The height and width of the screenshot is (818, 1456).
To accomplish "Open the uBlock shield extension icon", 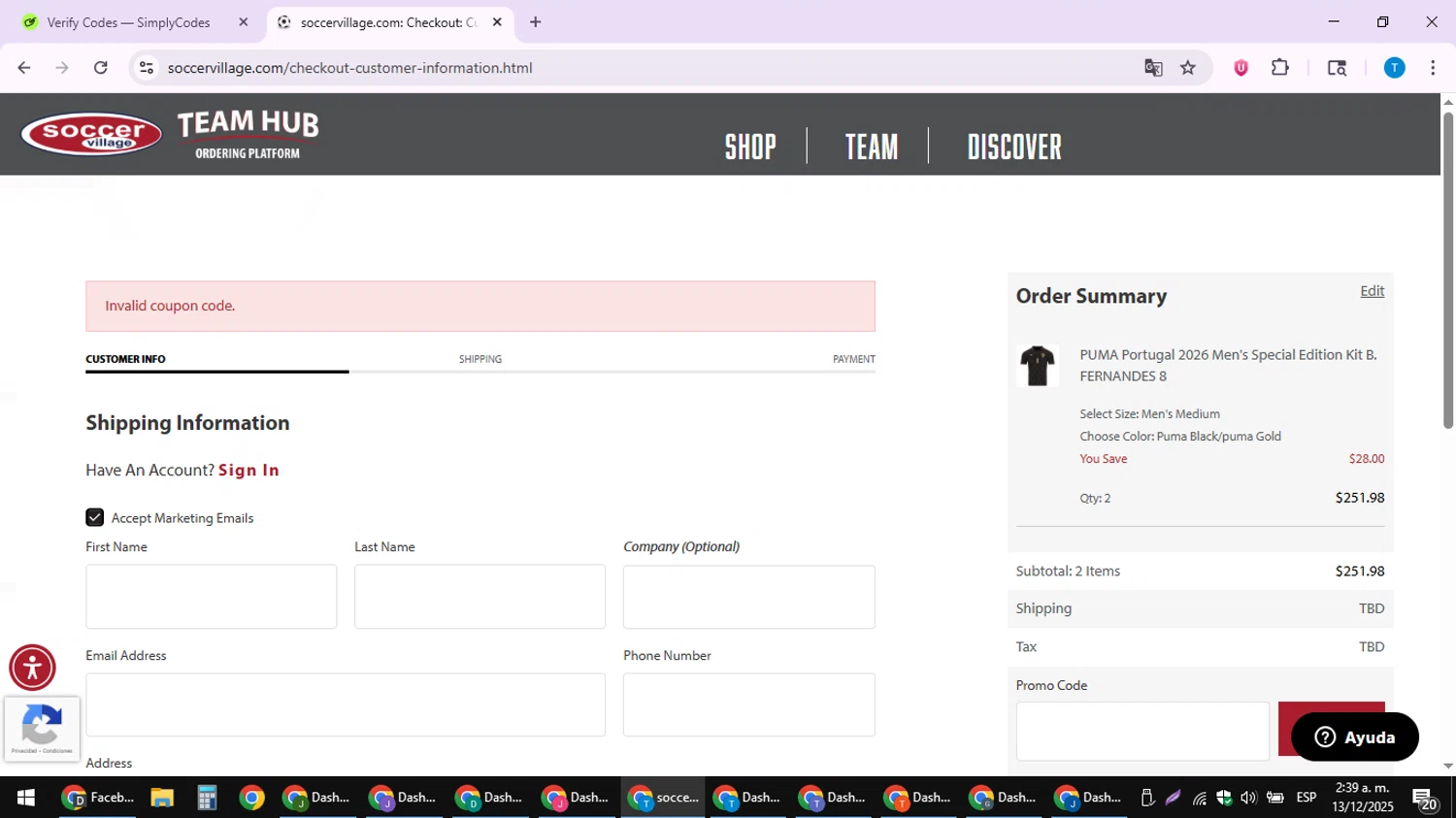I will click(1241, 68).
